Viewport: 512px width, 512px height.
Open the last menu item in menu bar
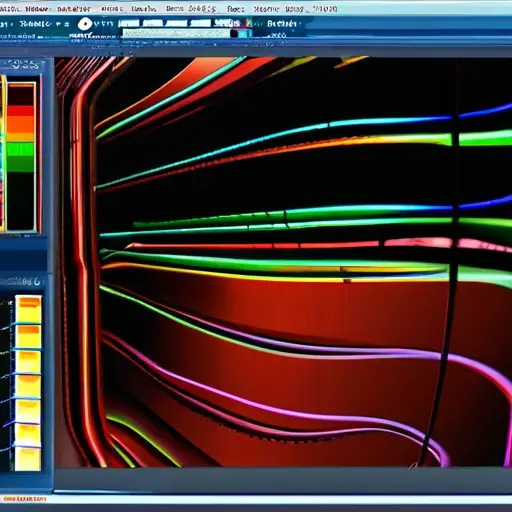click(x=325, y=9)
